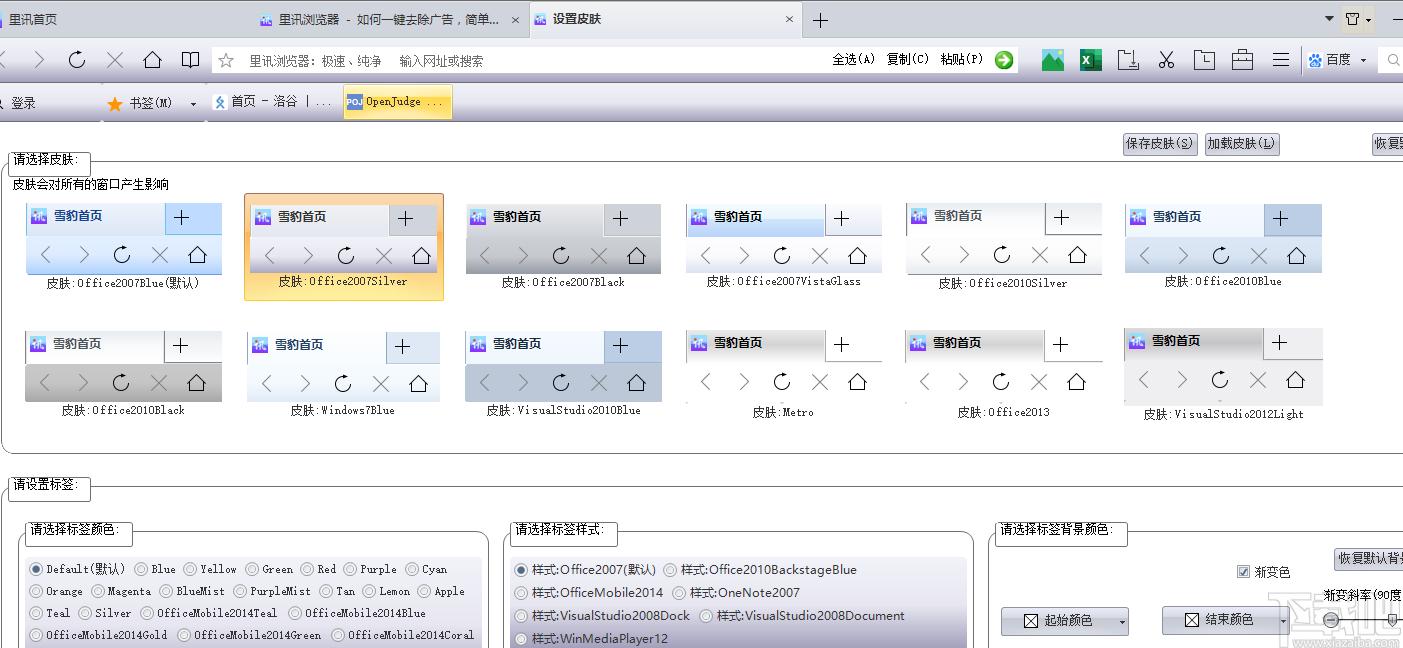The width and height of the screenshot is (1403, 648).
Task: Choose the Office2010Silver skin thumbnail
Action: pos(1003,247)
